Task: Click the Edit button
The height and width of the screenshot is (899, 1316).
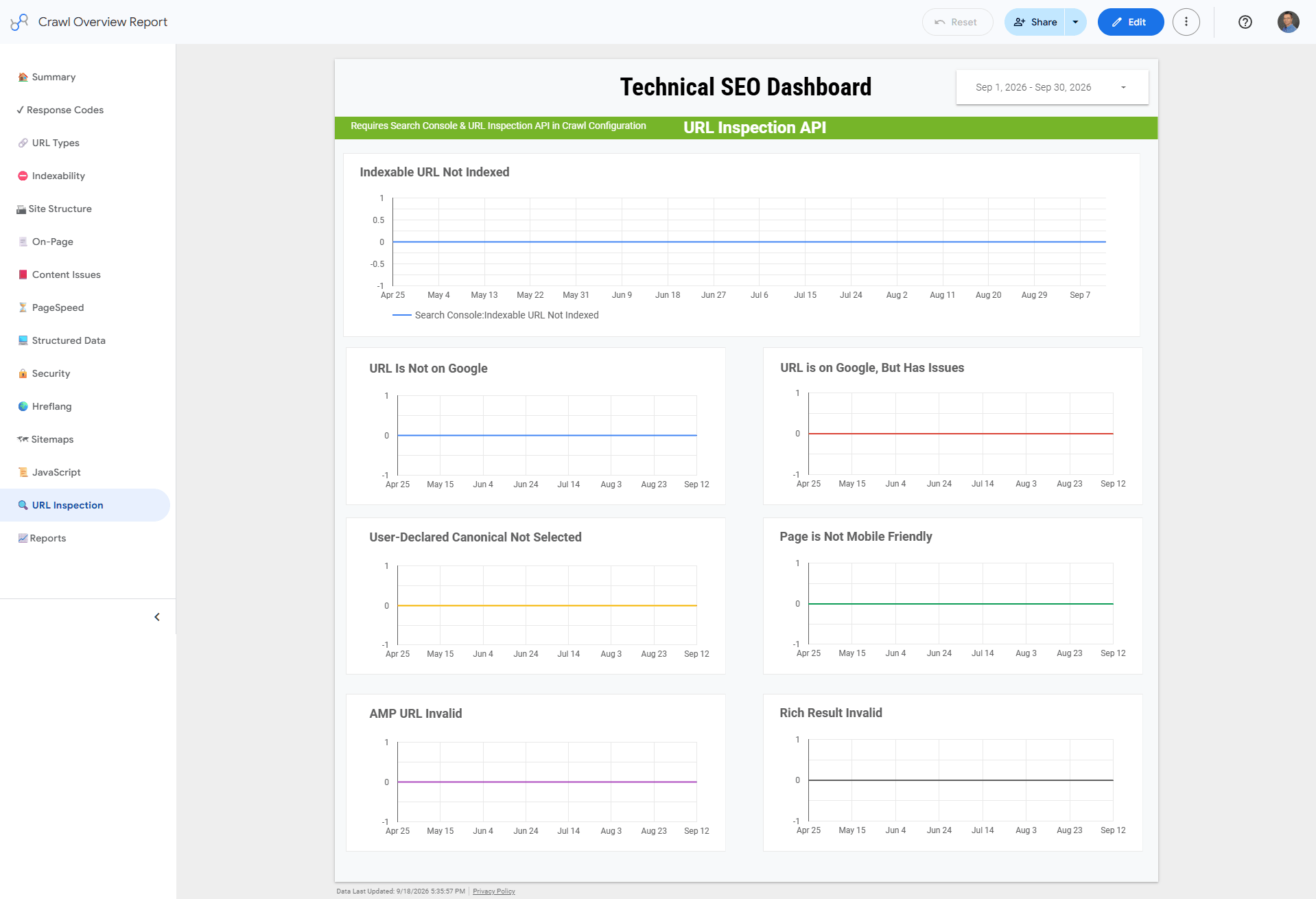Action: point(1130,22)
